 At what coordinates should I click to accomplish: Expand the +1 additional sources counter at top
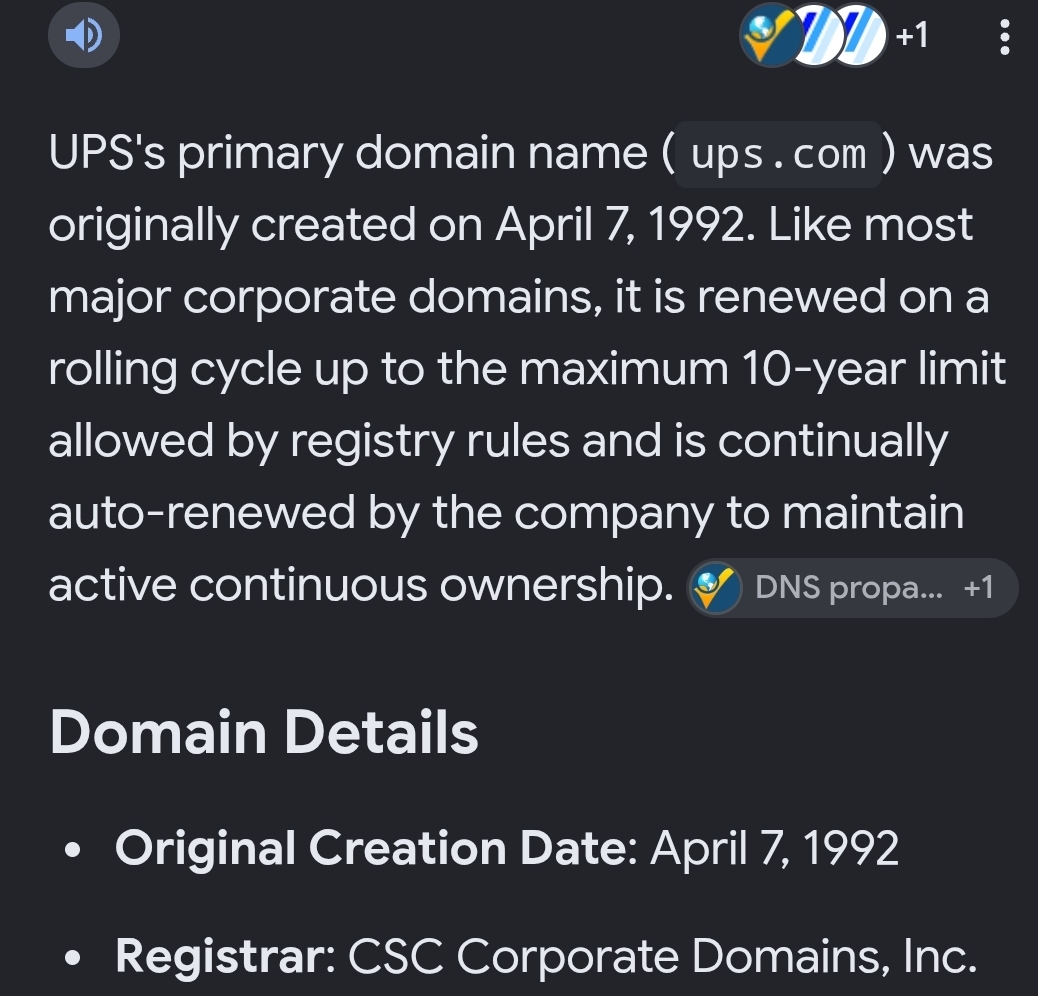pyautogui.click(x=912, y=35)
